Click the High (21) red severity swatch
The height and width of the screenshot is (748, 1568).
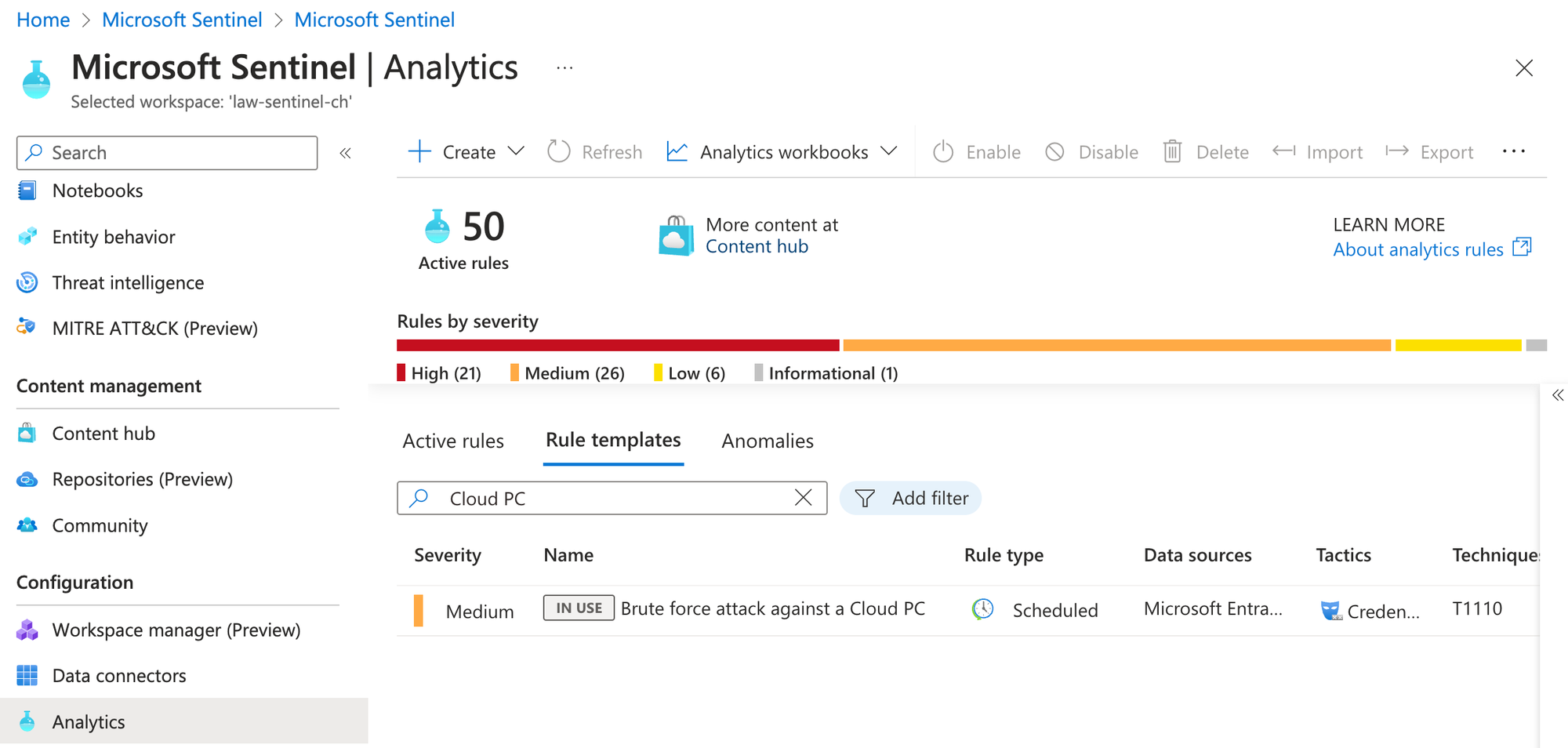[x=401, y=372]
